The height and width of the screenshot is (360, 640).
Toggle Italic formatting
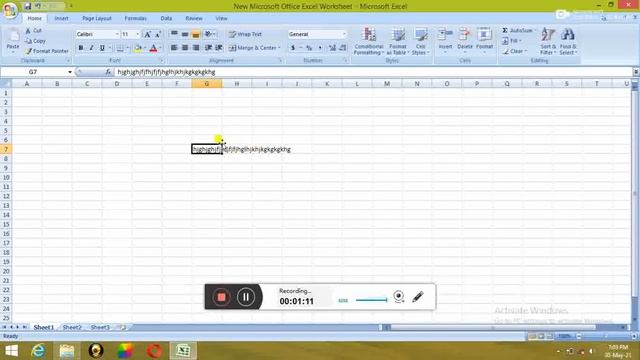91,48
